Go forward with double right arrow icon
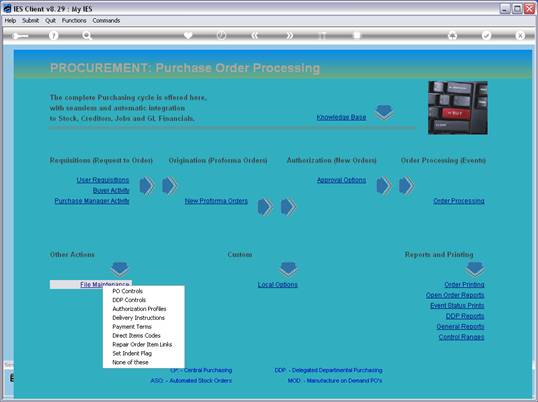This screenshot has width=538, height=402. (x=290, y=35)
